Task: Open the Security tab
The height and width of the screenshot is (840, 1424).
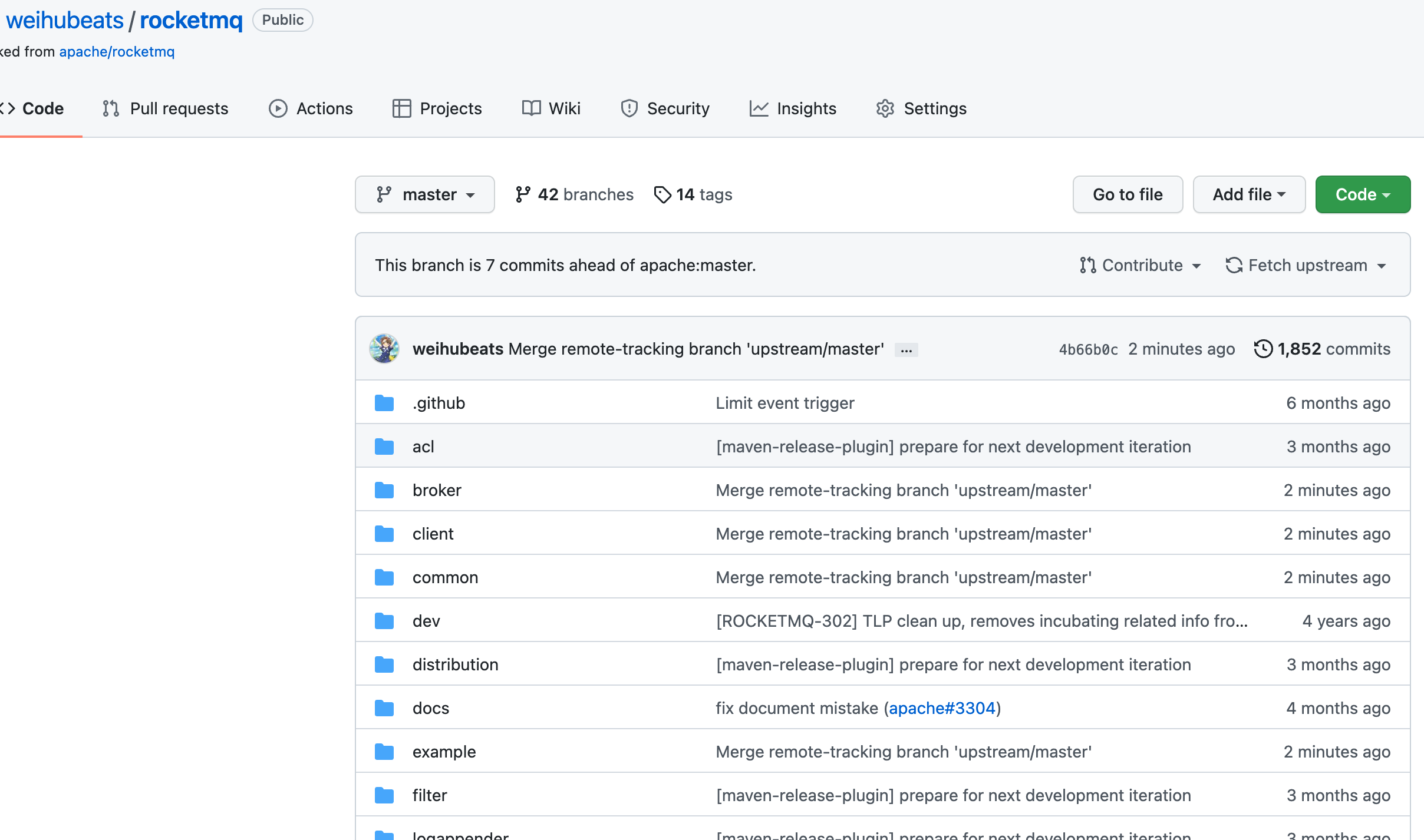Action: point(665,108)
